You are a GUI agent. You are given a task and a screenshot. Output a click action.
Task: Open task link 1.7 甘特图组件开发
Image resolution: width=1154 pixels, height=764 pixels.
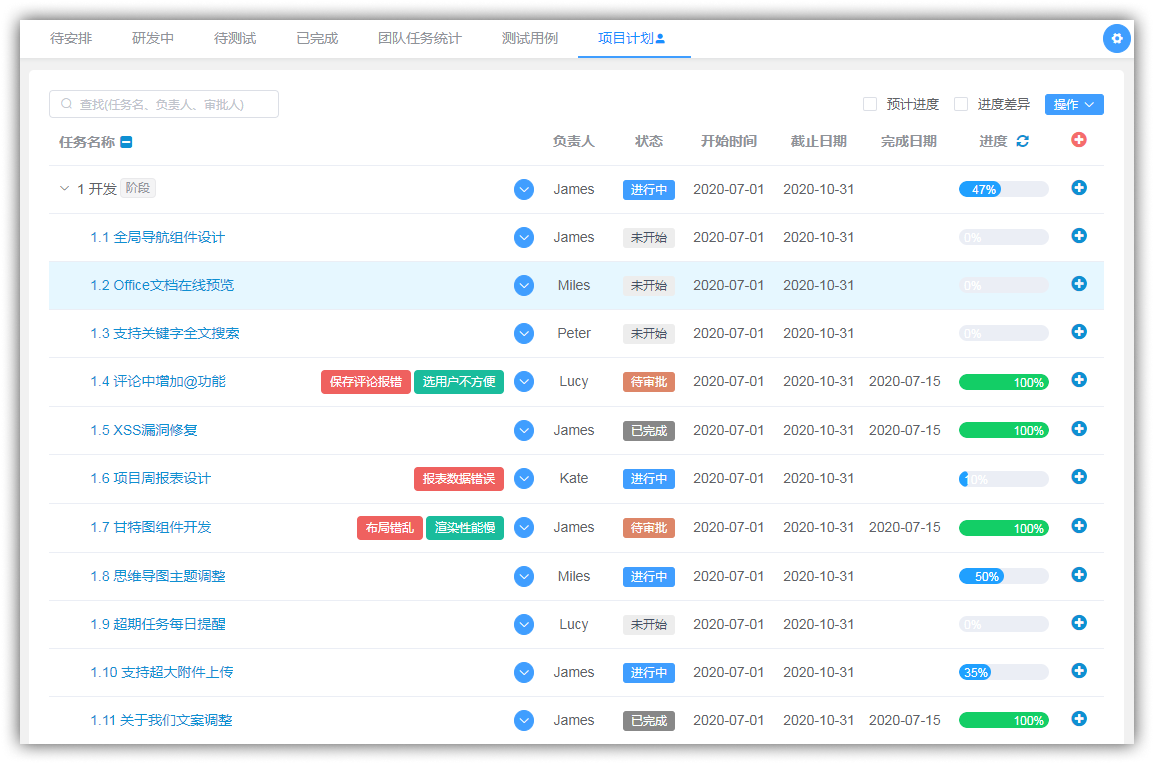tap(151, 527)
